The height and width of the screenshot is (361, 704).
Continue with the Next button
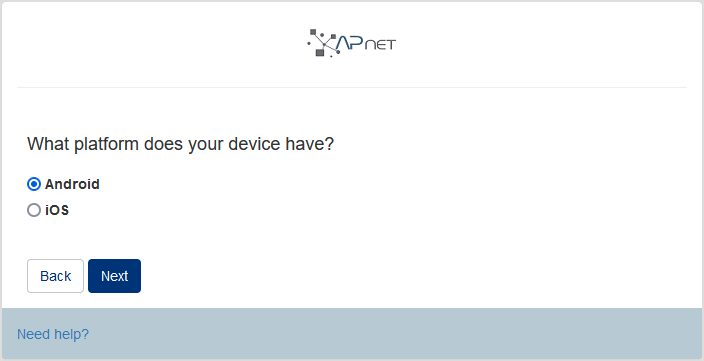click(x=114, y=276)
